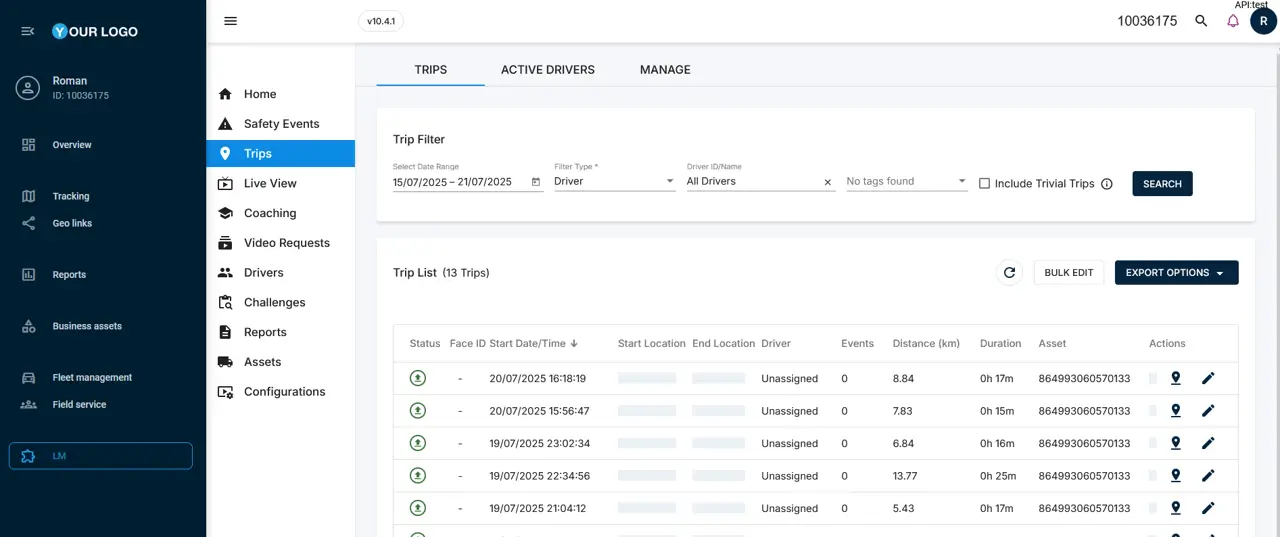Viewport: 1280px width, 537px height.
Task: Open Roman's user profile avatar
Action: coord(28,88)
